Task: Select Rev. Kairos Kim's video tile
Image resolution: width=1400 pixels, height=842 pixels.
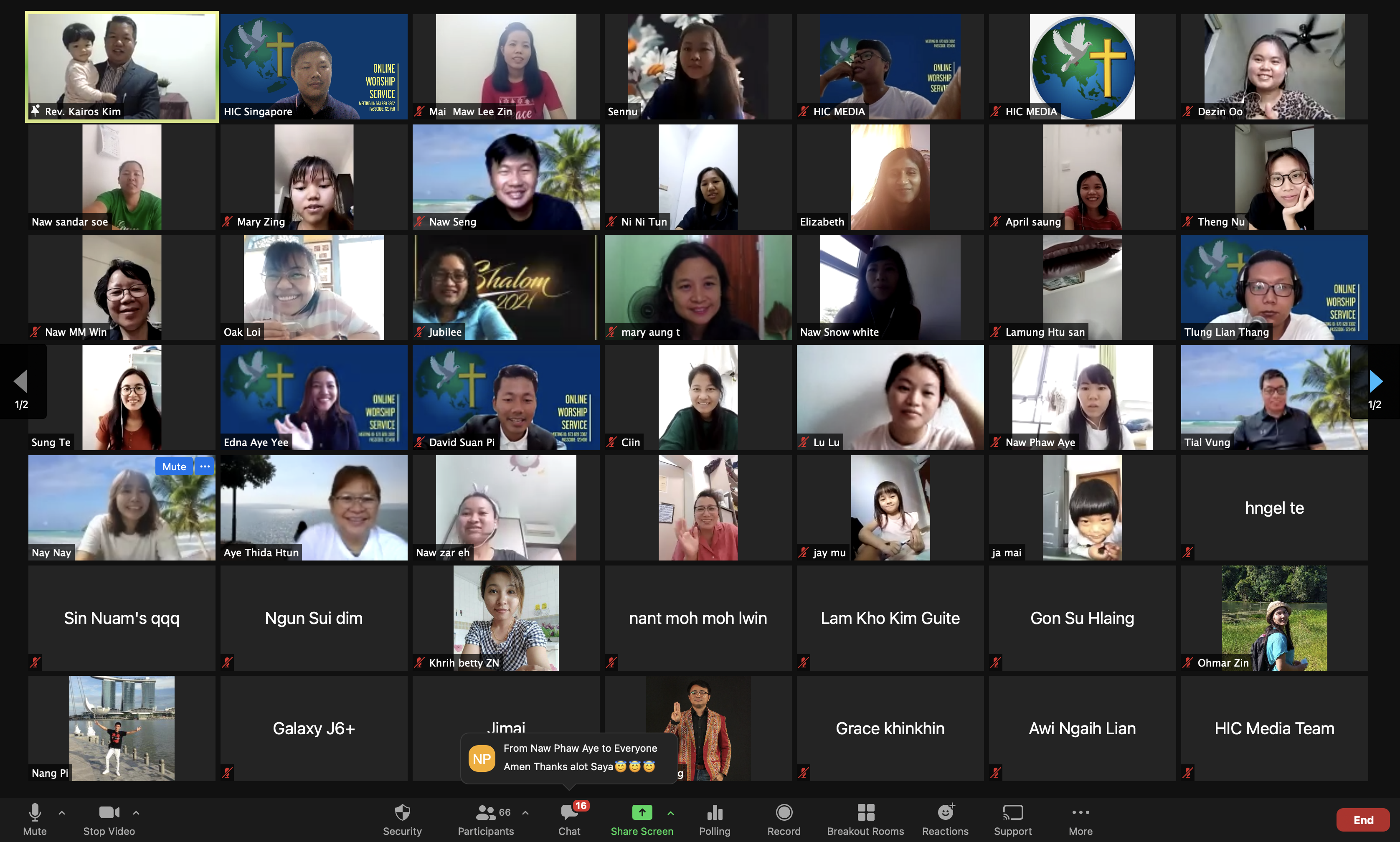Action: pos(122,66)
